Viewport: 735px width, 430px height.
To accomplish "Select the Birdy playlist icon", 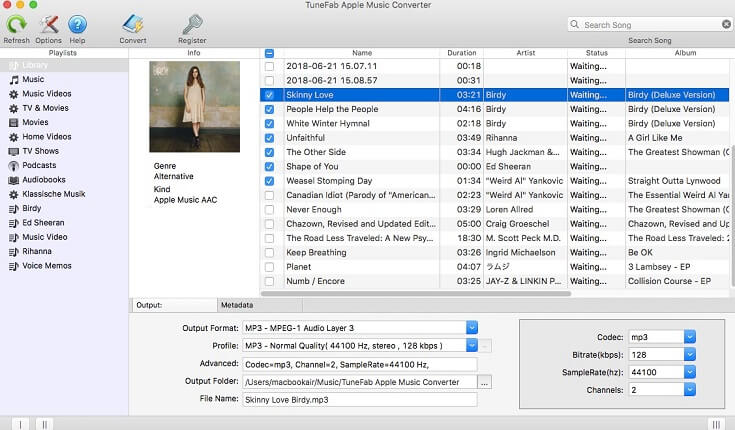I will click(x=14, y=209).
